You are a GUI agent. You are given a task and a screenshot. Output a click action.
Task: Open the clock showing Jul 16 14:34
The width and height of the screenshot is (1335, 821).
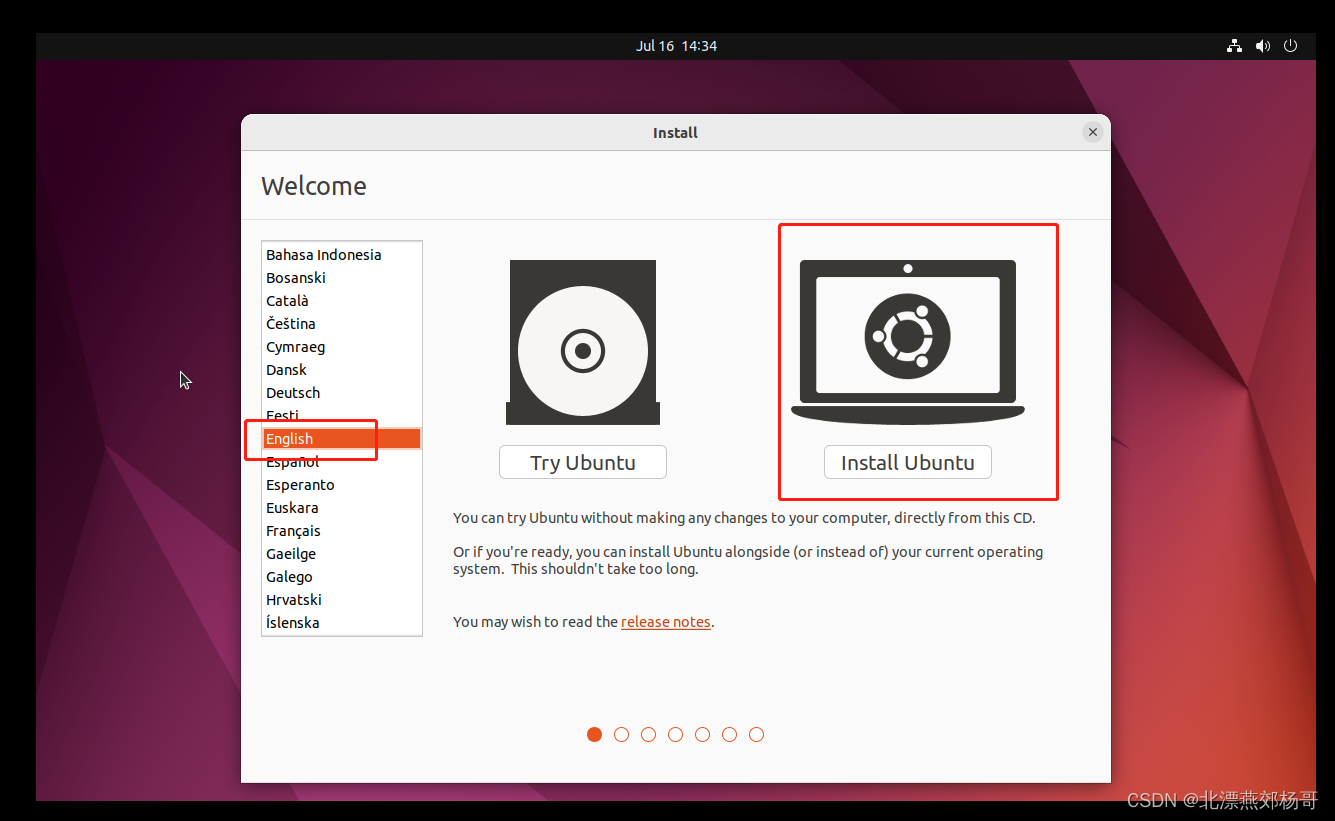click(x=676, y=46)
